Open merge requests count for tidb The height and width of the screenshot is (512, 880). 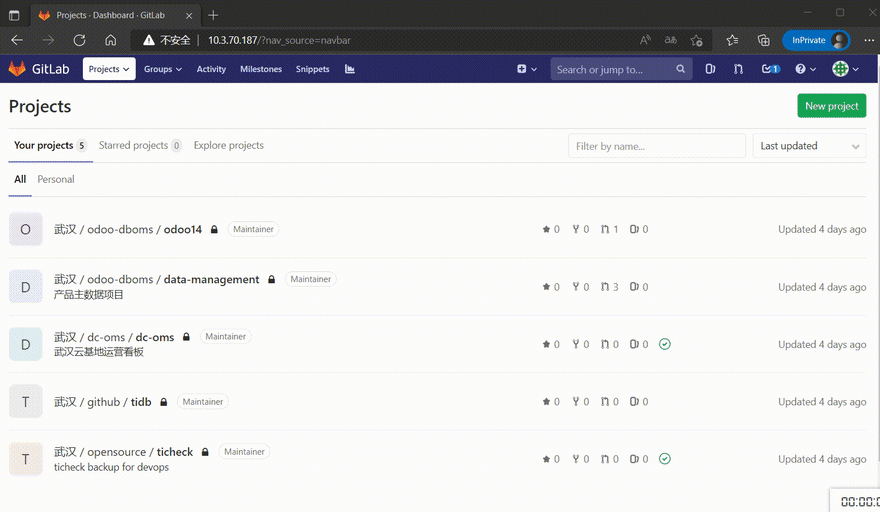(x=609, y=401)
